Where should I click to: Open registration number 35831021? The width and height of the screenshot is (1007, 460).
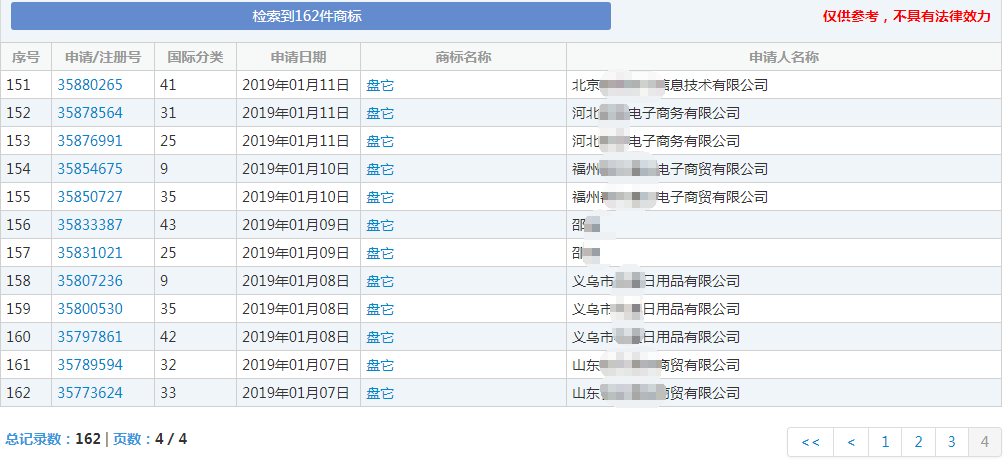click(90, 252)
